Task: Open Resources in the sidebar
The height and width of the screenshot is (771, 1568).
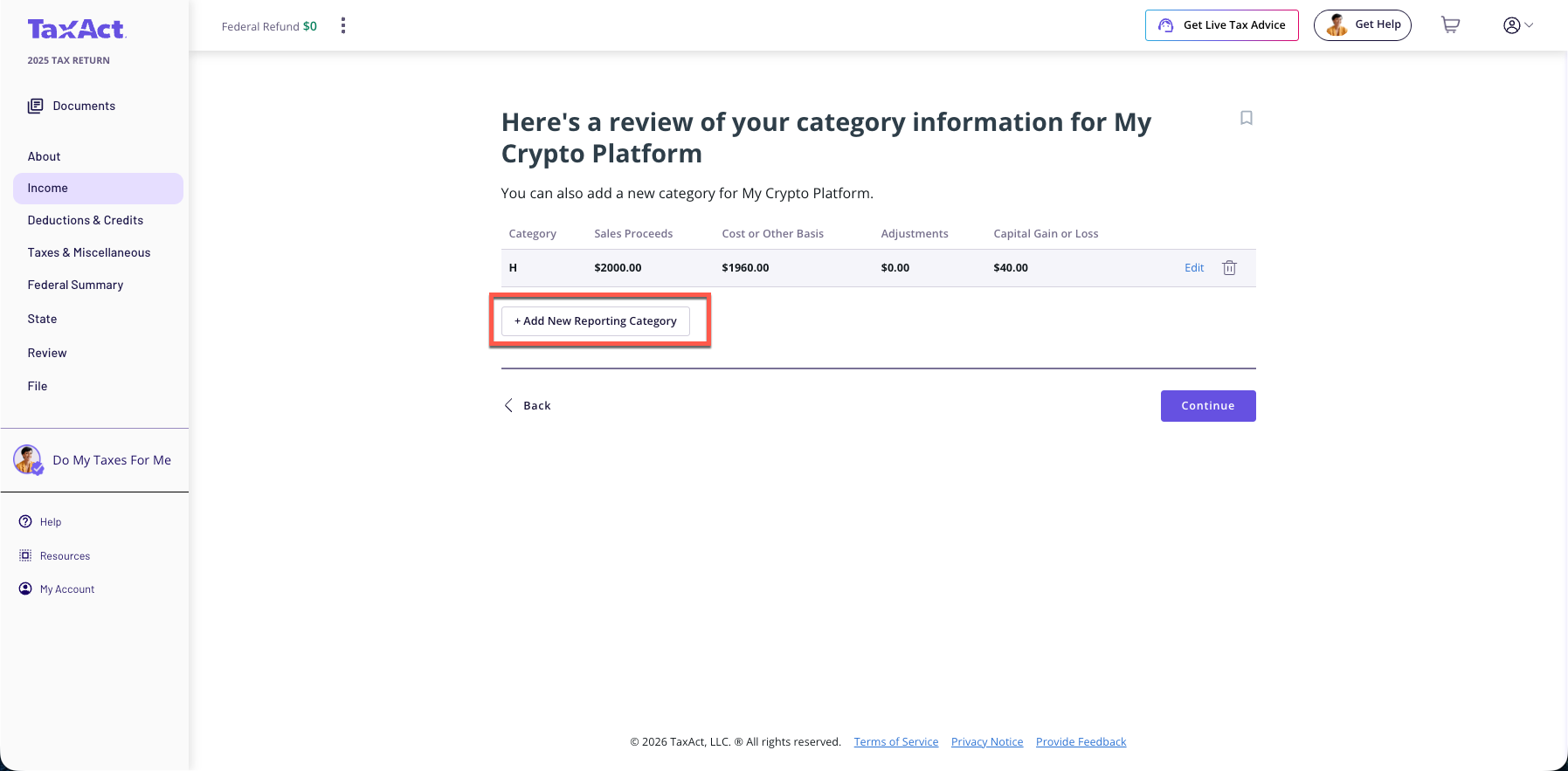Action: click(65, 556)
